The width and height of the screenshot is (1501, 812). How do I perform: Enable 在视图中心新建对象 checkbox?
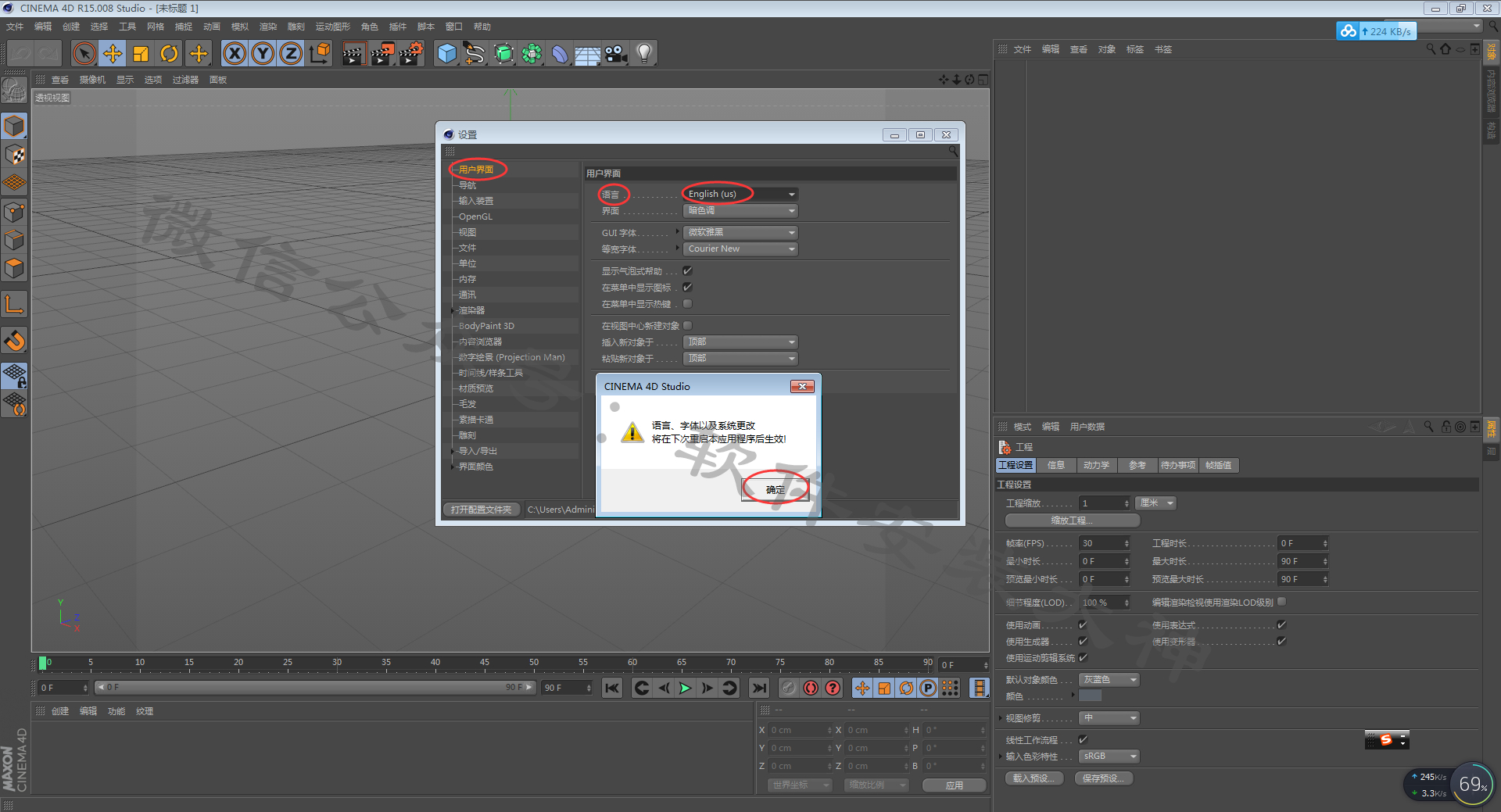point(688,325)
